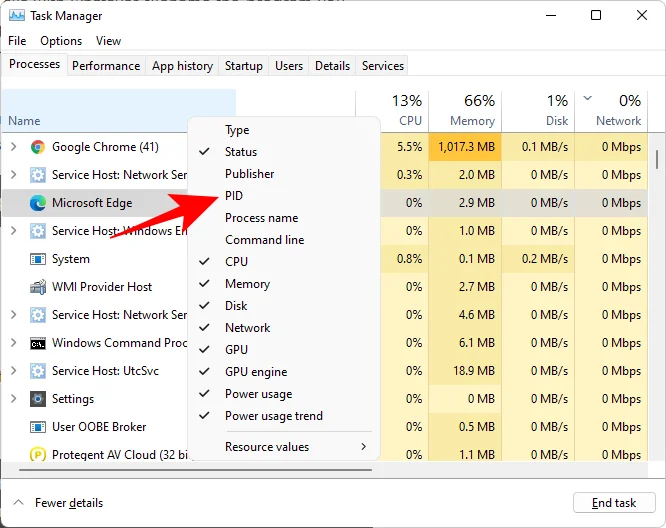Expand the Service Host: UtcSvc row
This screenshot has width=666, height=528.
(x=14, y=371)
